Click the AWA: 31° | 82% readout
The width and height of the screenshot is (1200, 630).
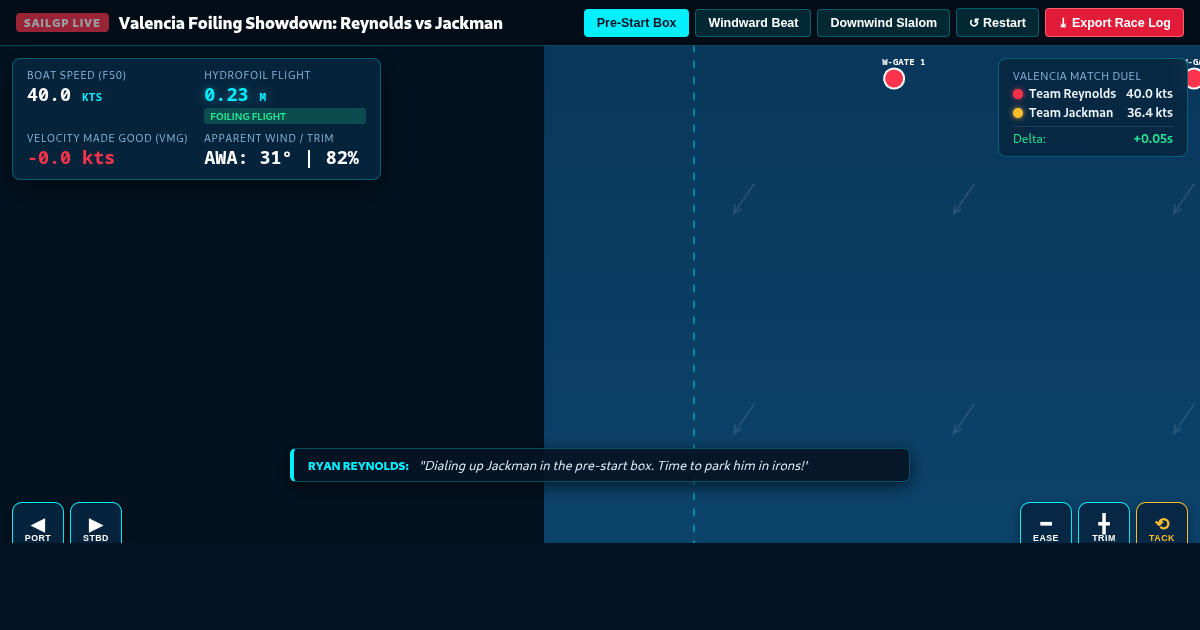(x=281, y=158)
